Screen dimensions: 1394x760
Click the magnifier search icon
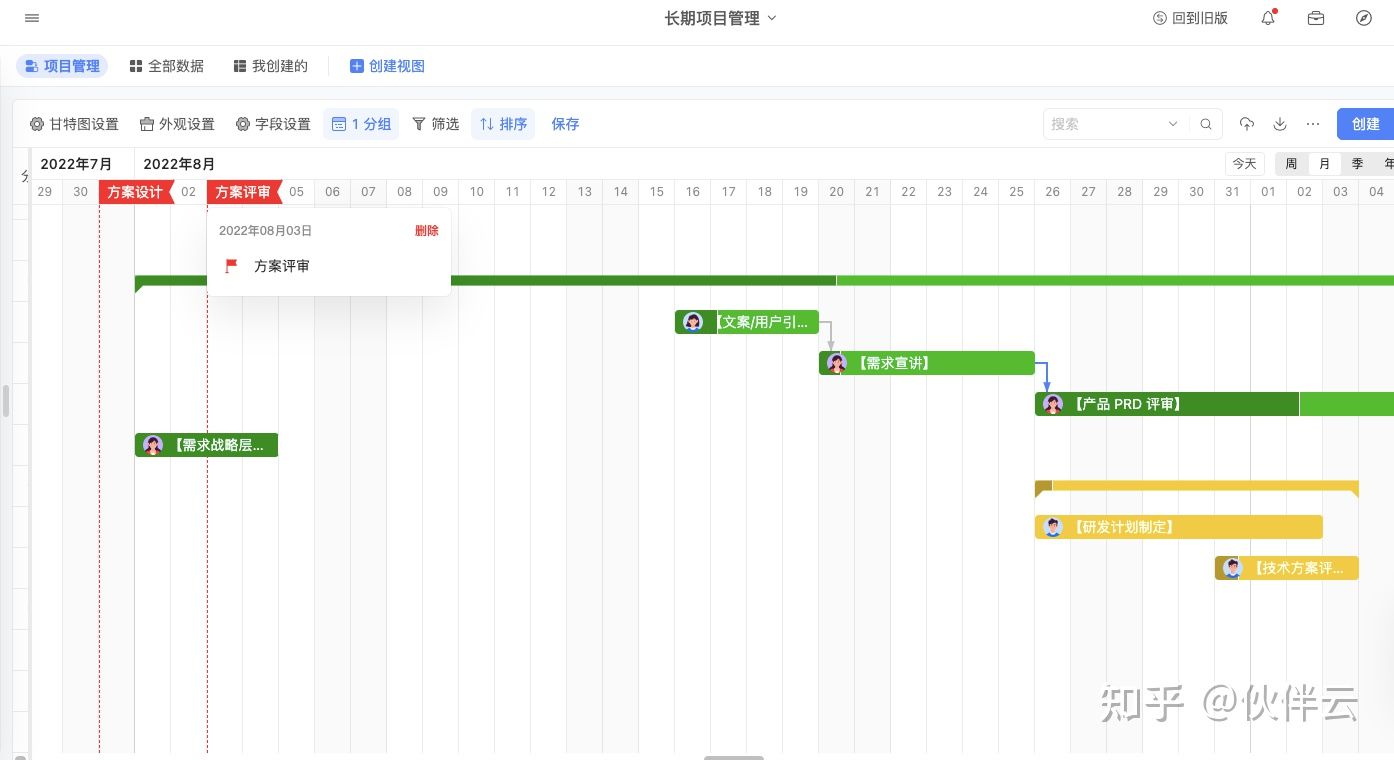[1206, 124]
